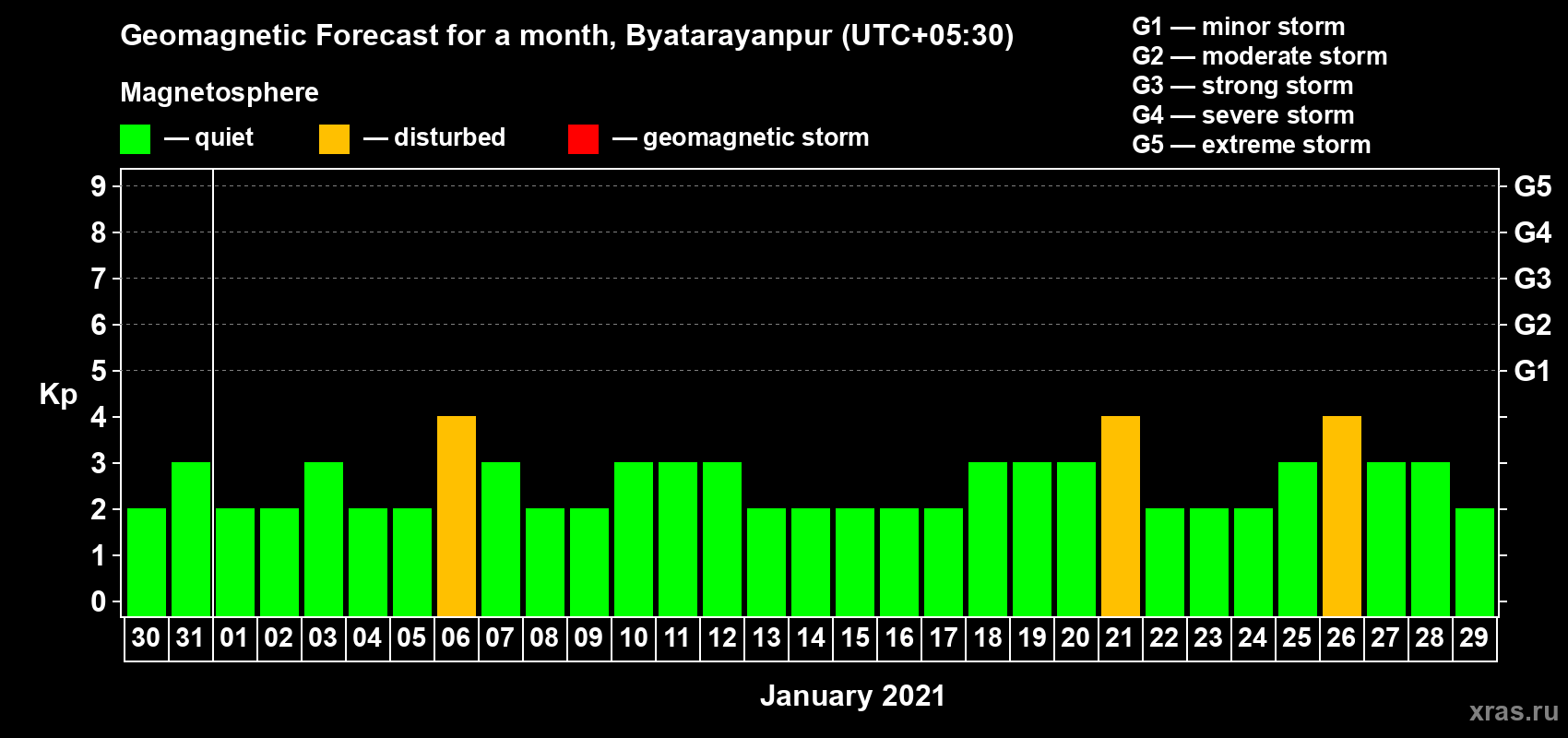The height and width of the screenshot is (738, 1568).
Task: Click the '— geomagnetic storm' legend label
Action: click(741, 138)
